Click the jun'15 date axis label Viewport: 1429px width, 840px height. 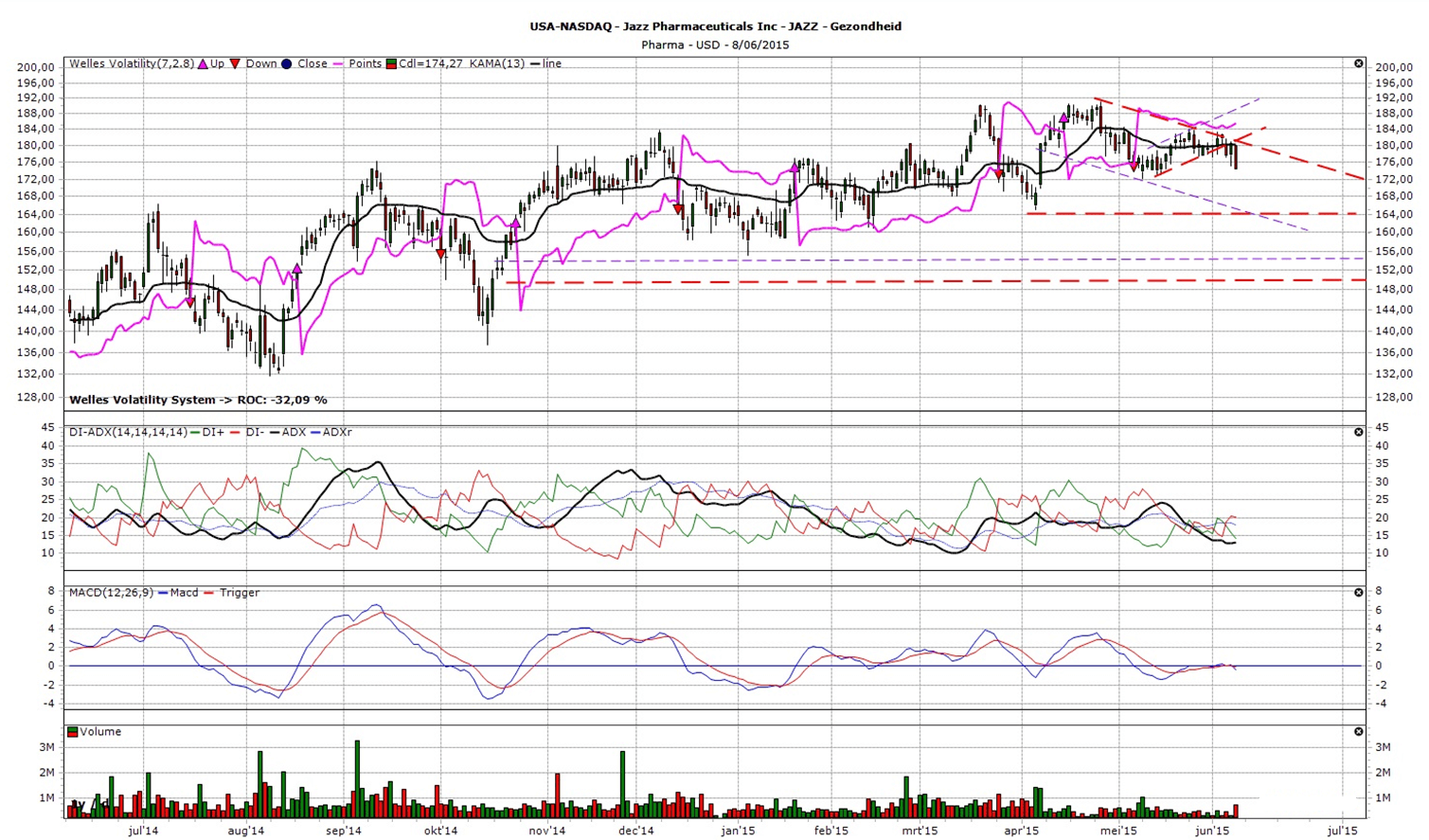point(1213,831)
